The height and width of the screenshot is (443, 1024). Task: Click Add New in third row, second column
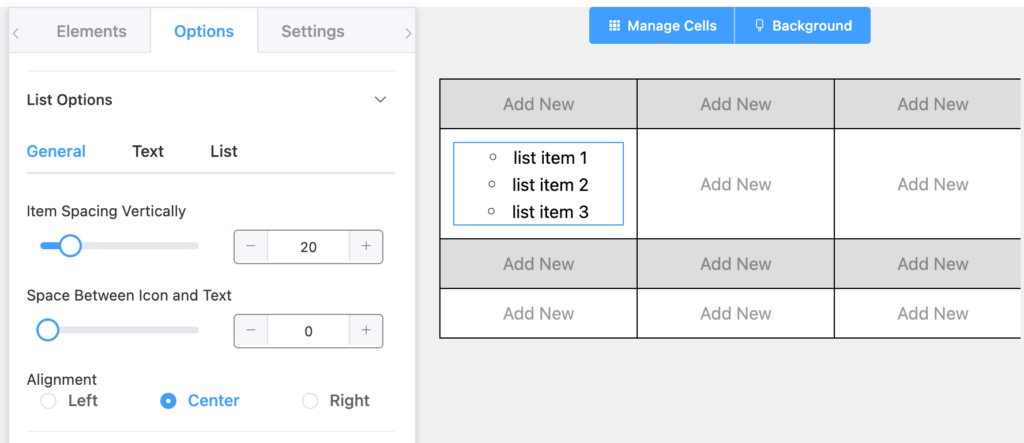pos(735,264)
